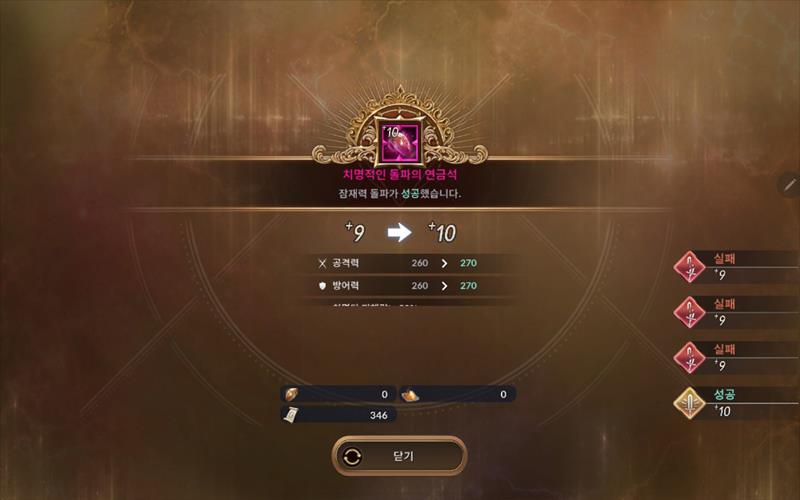
Task: Click the +10 alchemy stone item icon
Action: tap(400, 141)
